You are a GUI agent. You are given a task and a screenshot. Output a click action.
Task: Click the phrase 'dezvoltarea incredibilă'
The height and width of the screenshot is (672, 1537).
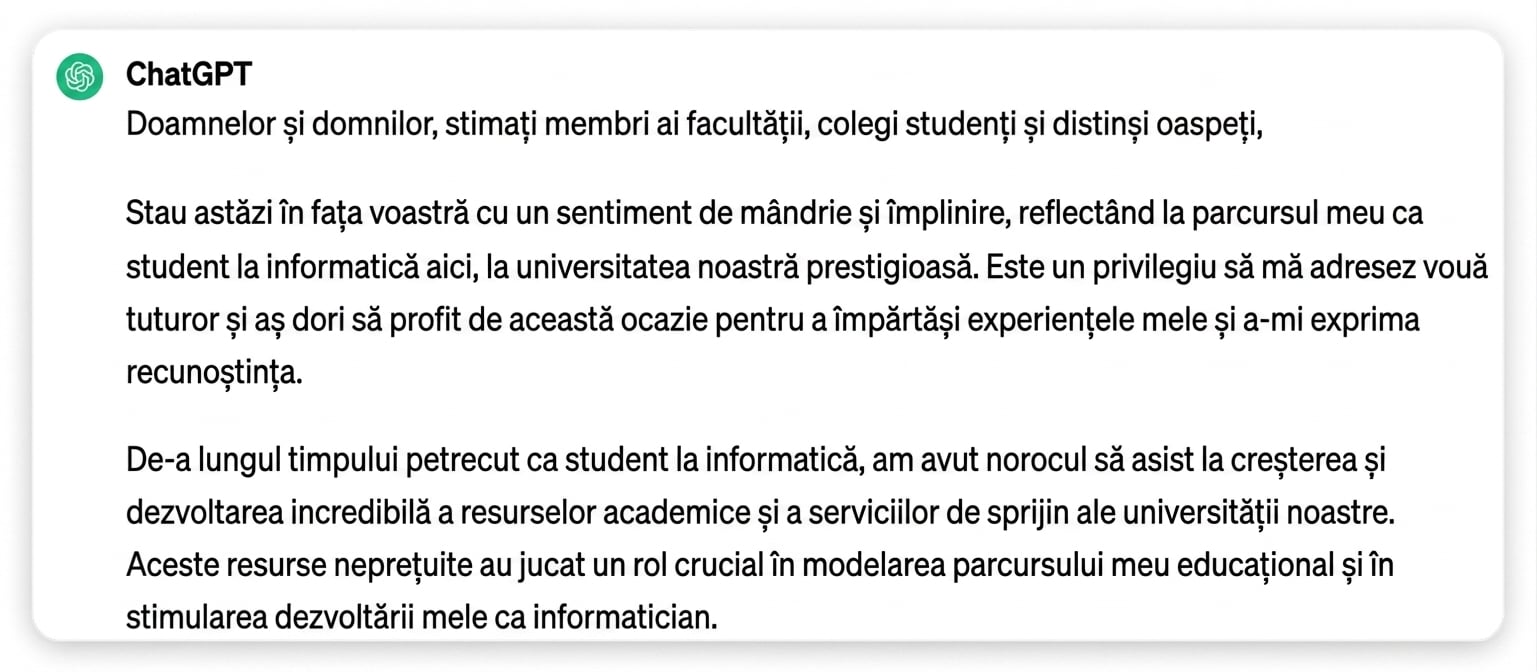click(x=277, y=512)
